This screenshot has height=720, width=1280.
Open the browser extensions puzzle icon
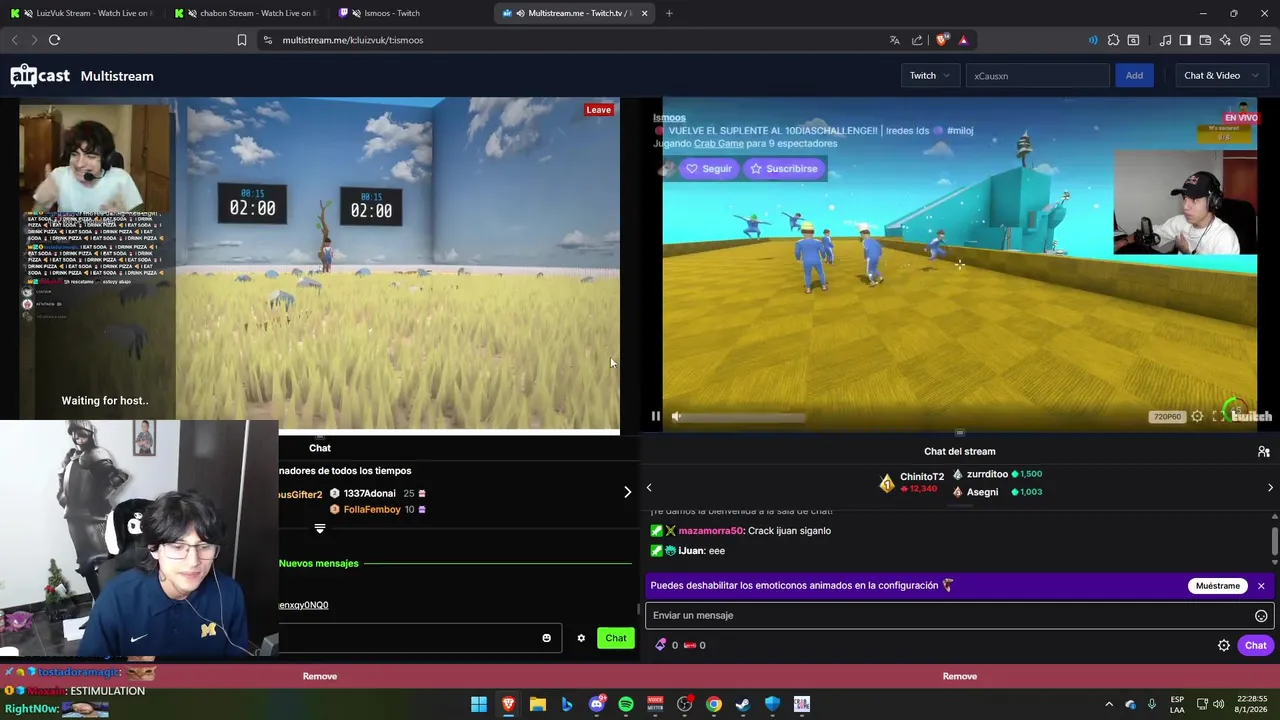tap(1113, 40)
